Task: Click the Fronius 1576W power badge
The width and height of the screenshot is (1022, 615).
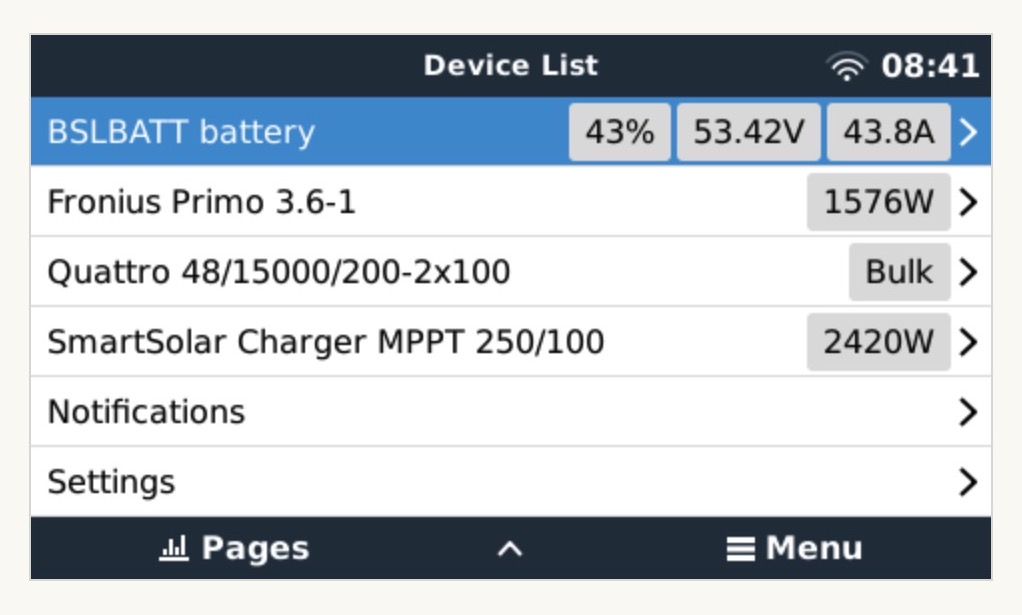Action: click(x=878, y=202)
